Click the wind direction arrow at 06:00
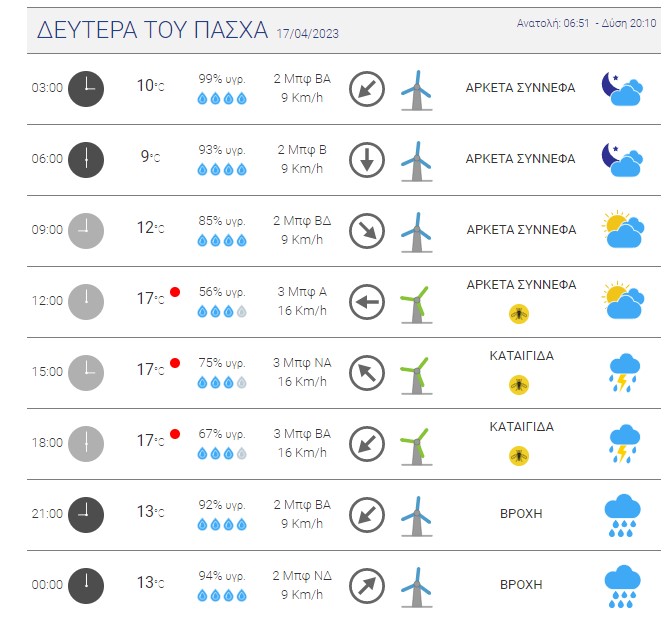This screenshot has height=621, width=672. (x=367, y=160)
